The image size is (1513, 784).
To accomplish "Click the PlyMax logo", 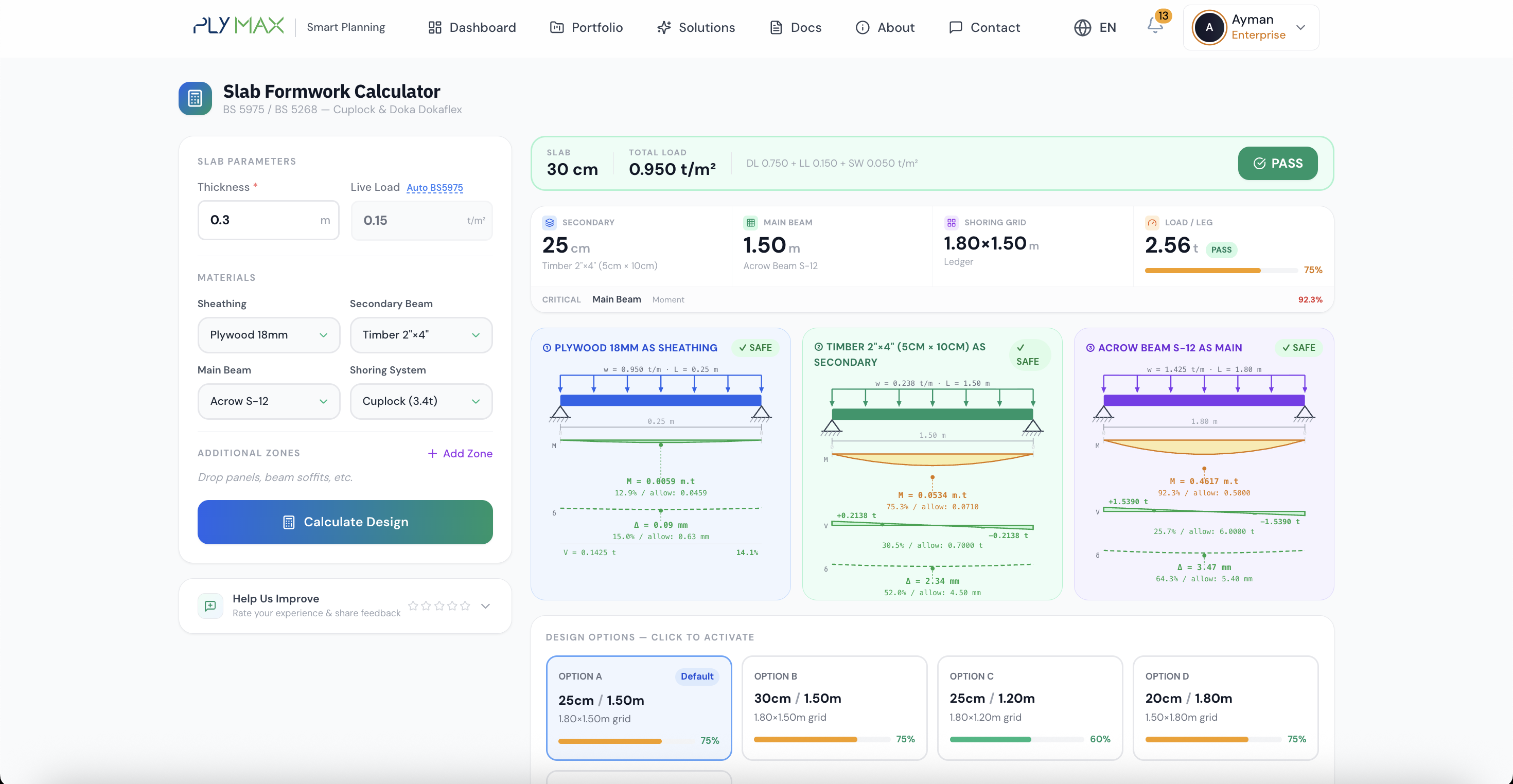I will click(x=238, y=26).
